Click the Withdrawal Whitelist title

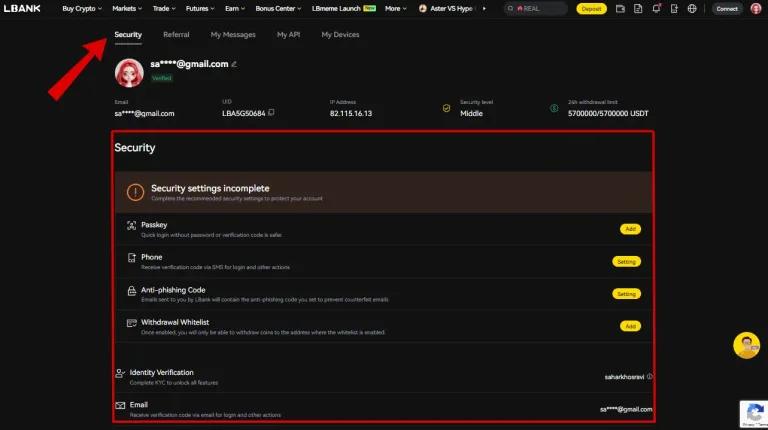(175, 322)
